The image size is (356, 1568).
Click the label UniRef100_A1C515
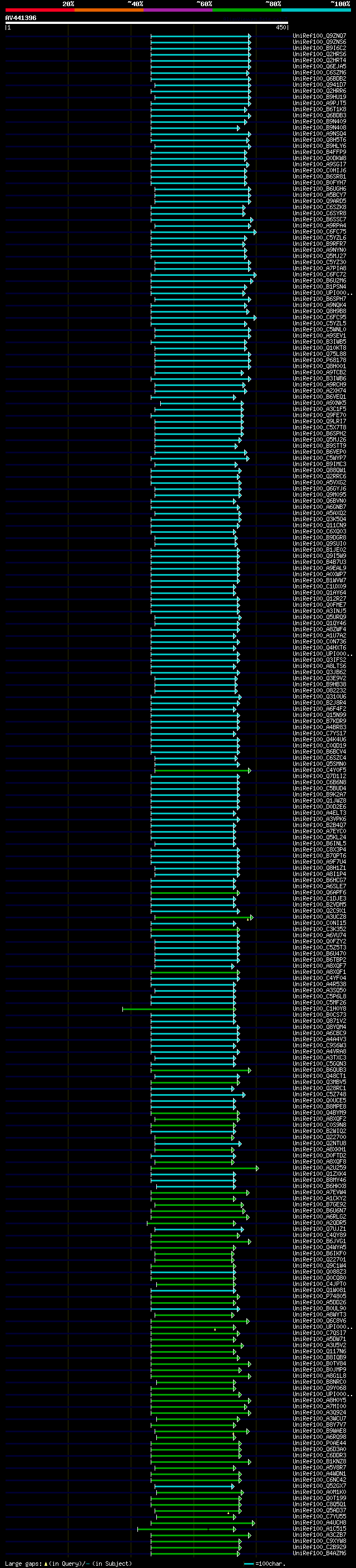[319, 1529]
